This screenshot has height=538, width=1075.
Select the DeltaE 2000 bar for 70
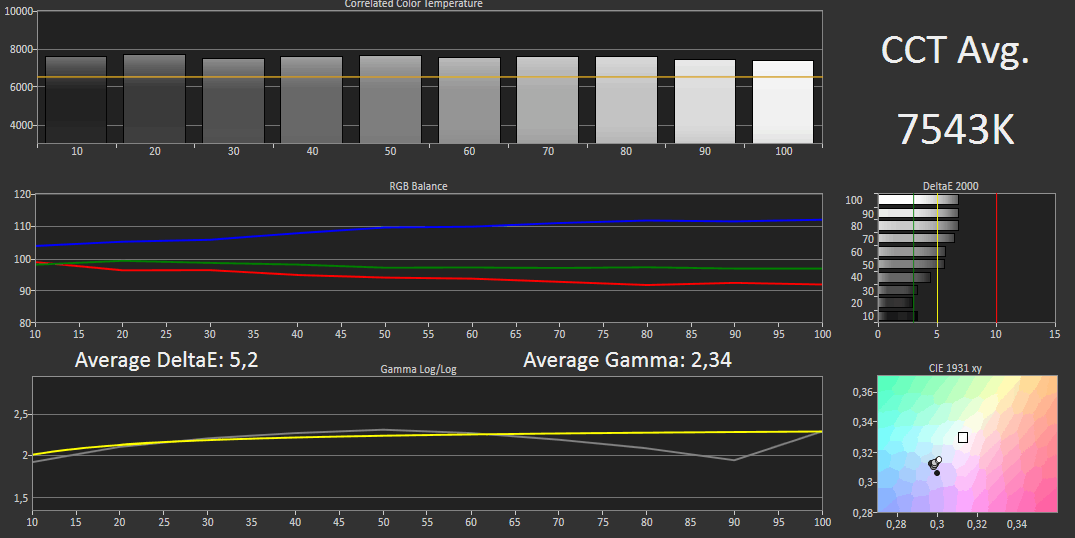point(916,239)
